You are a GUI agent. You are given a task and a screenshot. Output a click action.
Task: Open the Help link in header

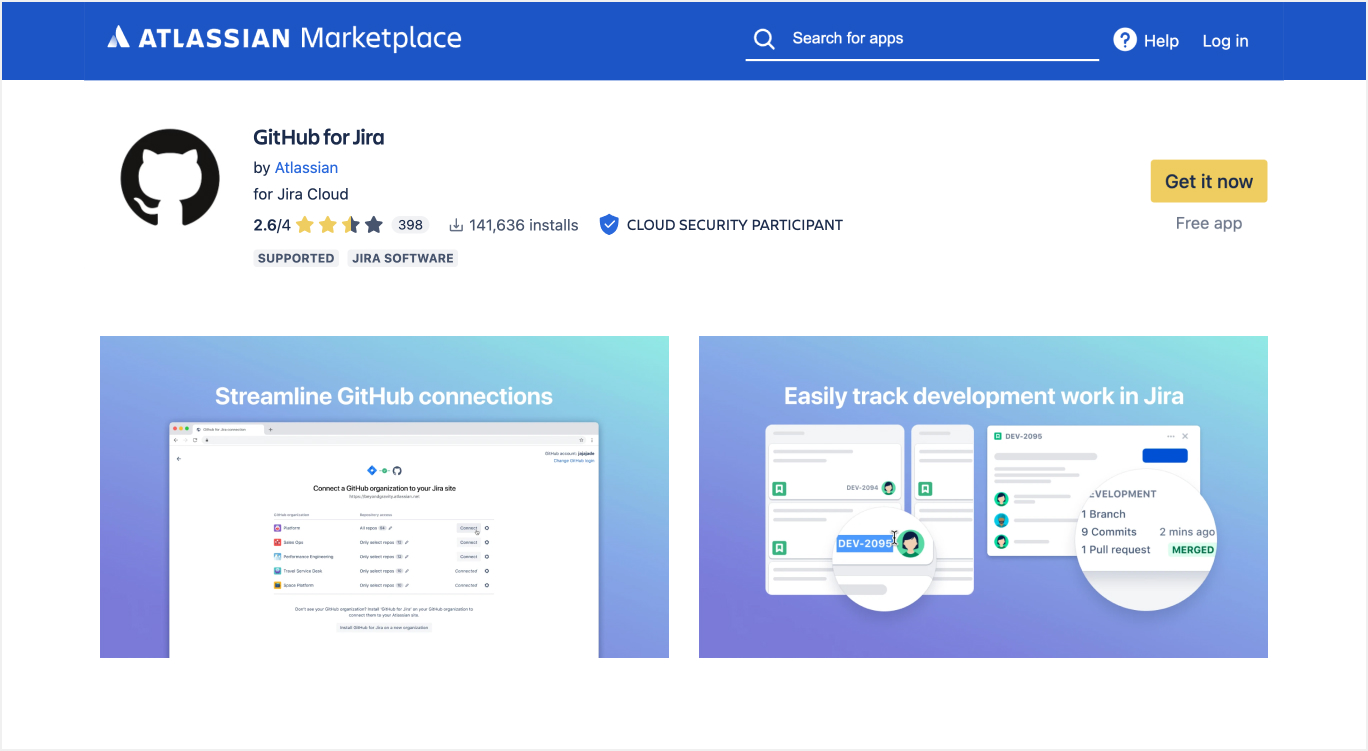[1161, 41]
